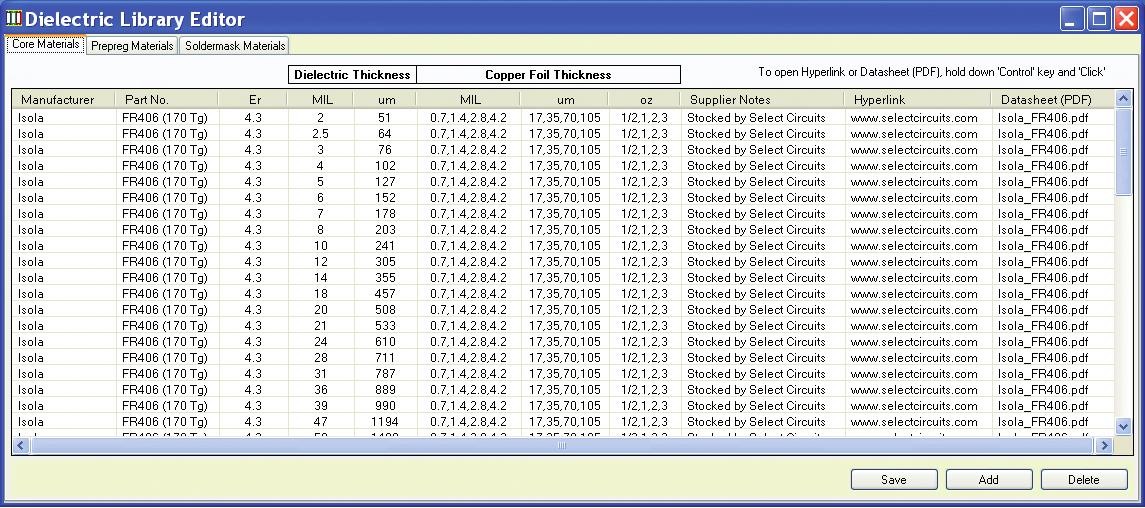Image resolution: width=1145 pixels, height=508 pixels.
Task: Click the Hyperlink column header
Action: (x=918, y=99)
